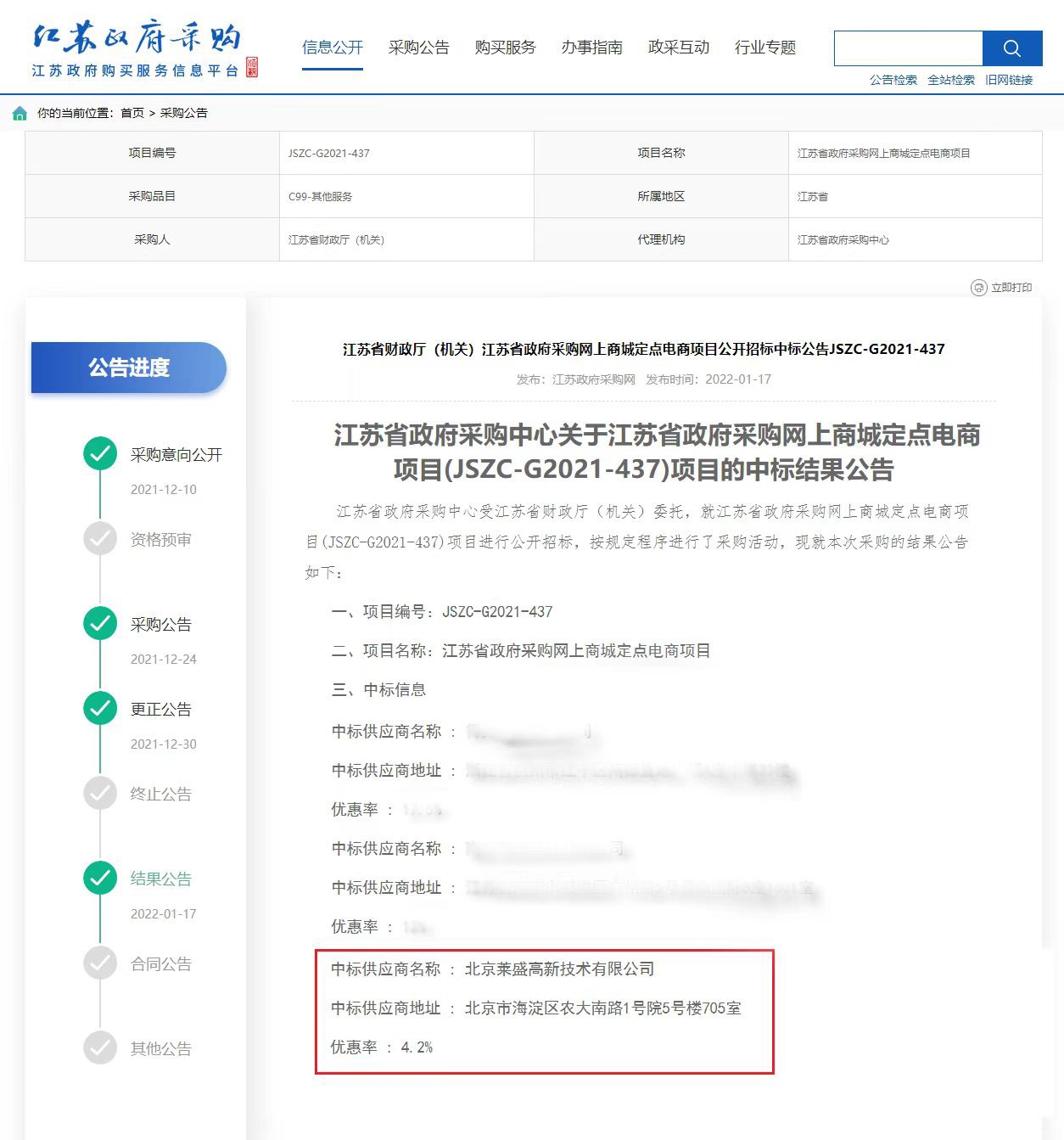Screen dimensions: 1064x1140
Task: Select 合同公告 step in progress list
Action: 160,963
